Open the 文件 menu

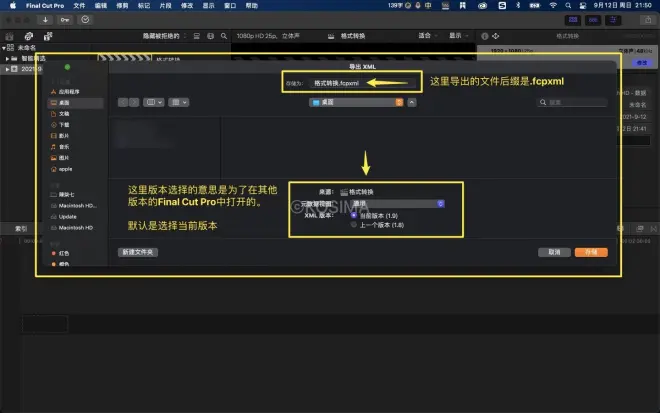pos(79,5)
